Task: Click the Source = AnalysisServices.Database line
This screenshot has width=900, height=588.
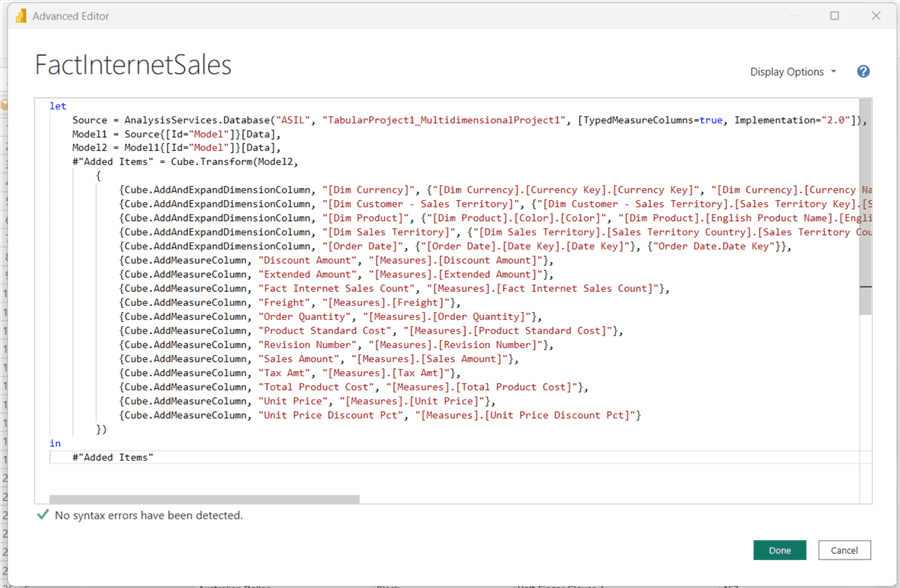Action: click(300, 120)
